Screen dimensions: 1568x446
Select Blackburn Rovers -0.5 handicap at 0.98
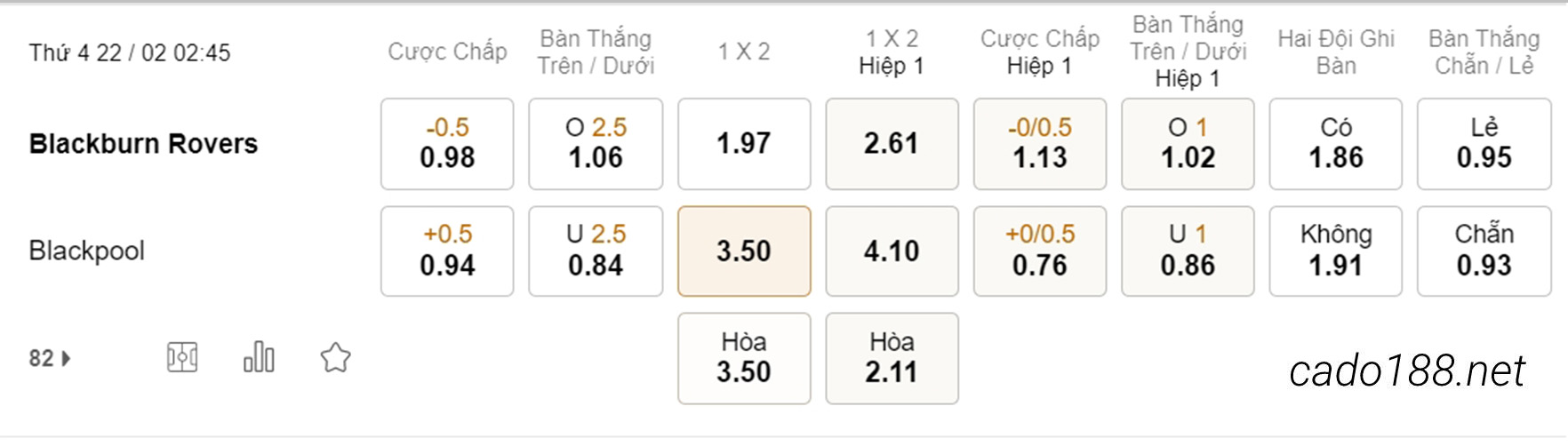[447, 144]
